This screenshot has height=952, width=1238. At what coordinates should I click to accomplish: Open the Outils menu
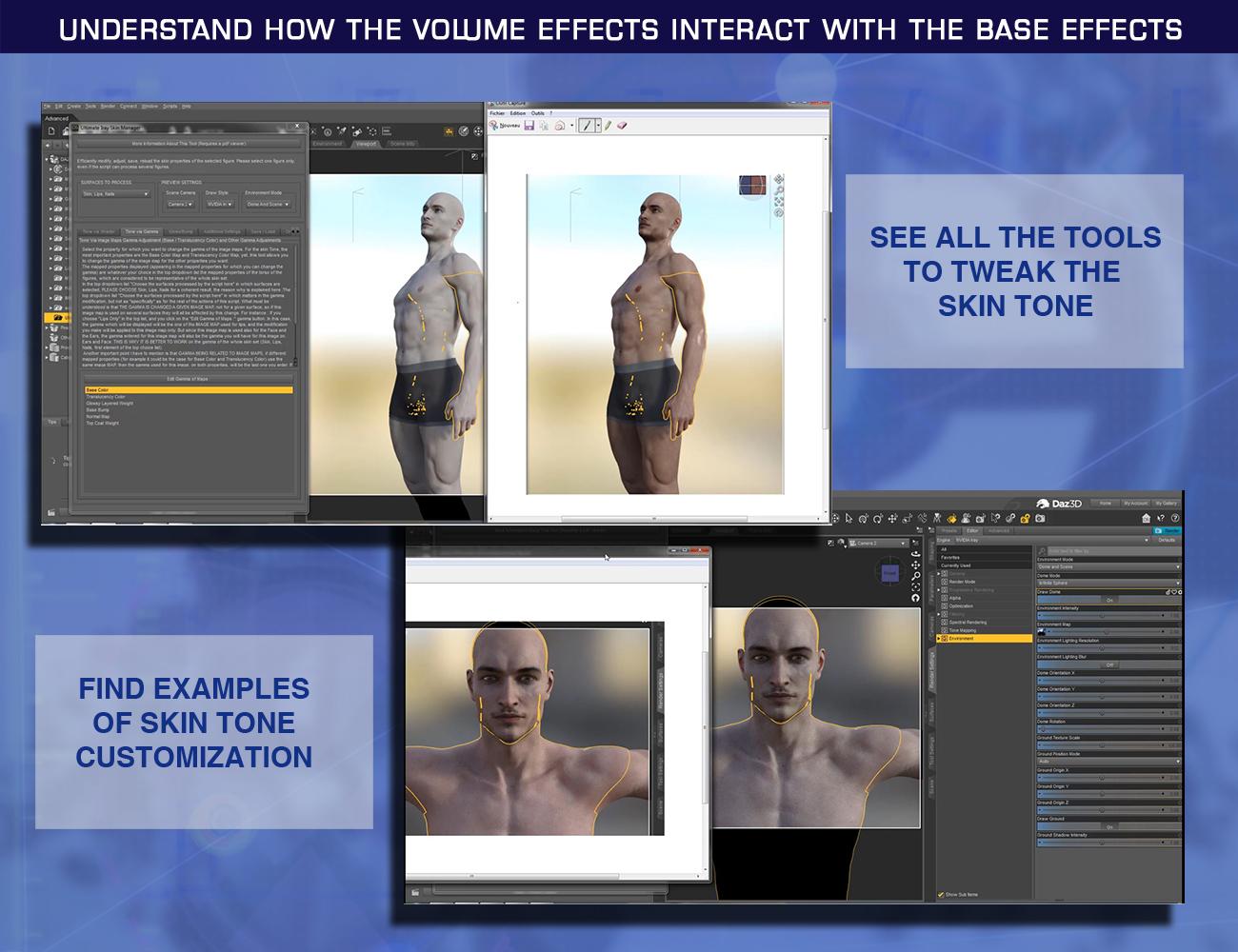tap(539, 112)
